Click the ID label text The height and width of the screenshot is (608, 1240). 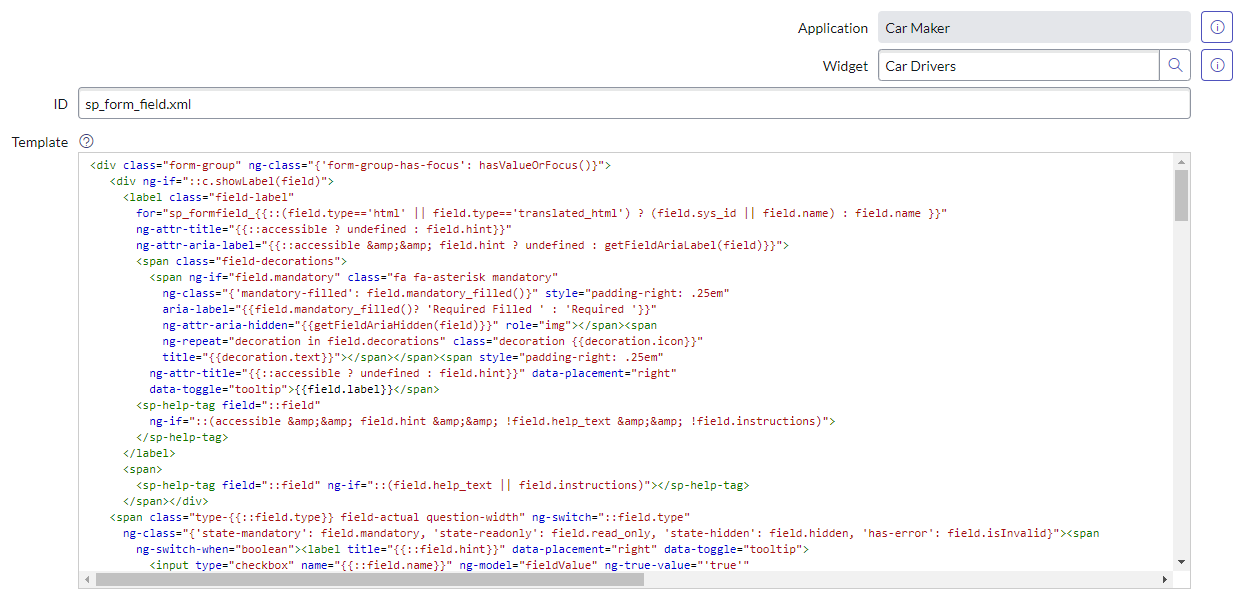[60, 103]
